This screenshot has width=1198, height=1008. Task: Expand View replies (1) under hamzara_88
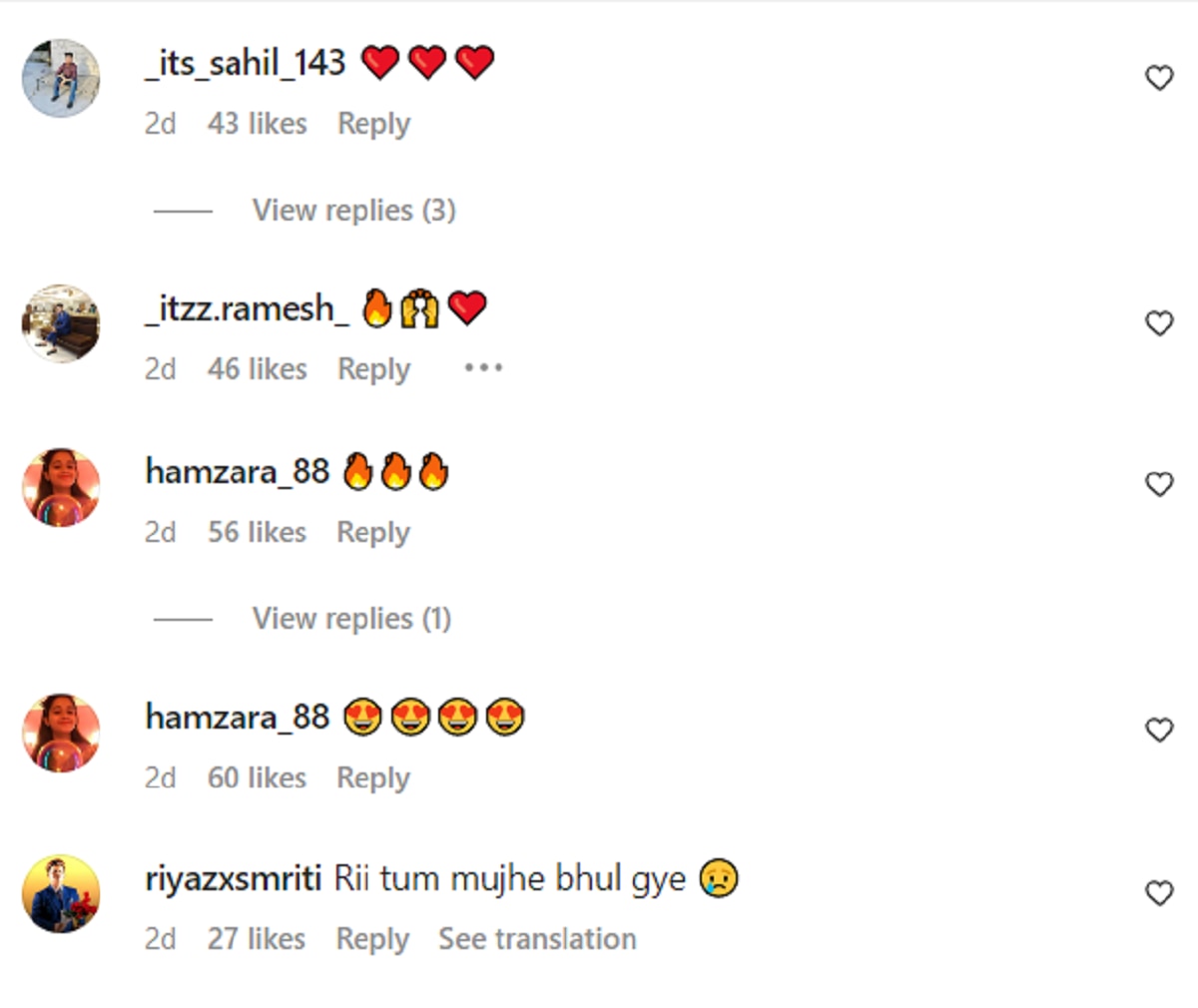(x=351, y=619)
